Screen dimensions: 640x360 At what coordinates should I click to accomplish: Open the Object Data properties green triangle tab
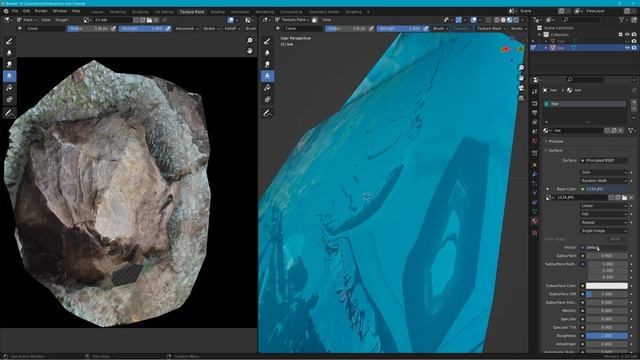click(535, 211)
